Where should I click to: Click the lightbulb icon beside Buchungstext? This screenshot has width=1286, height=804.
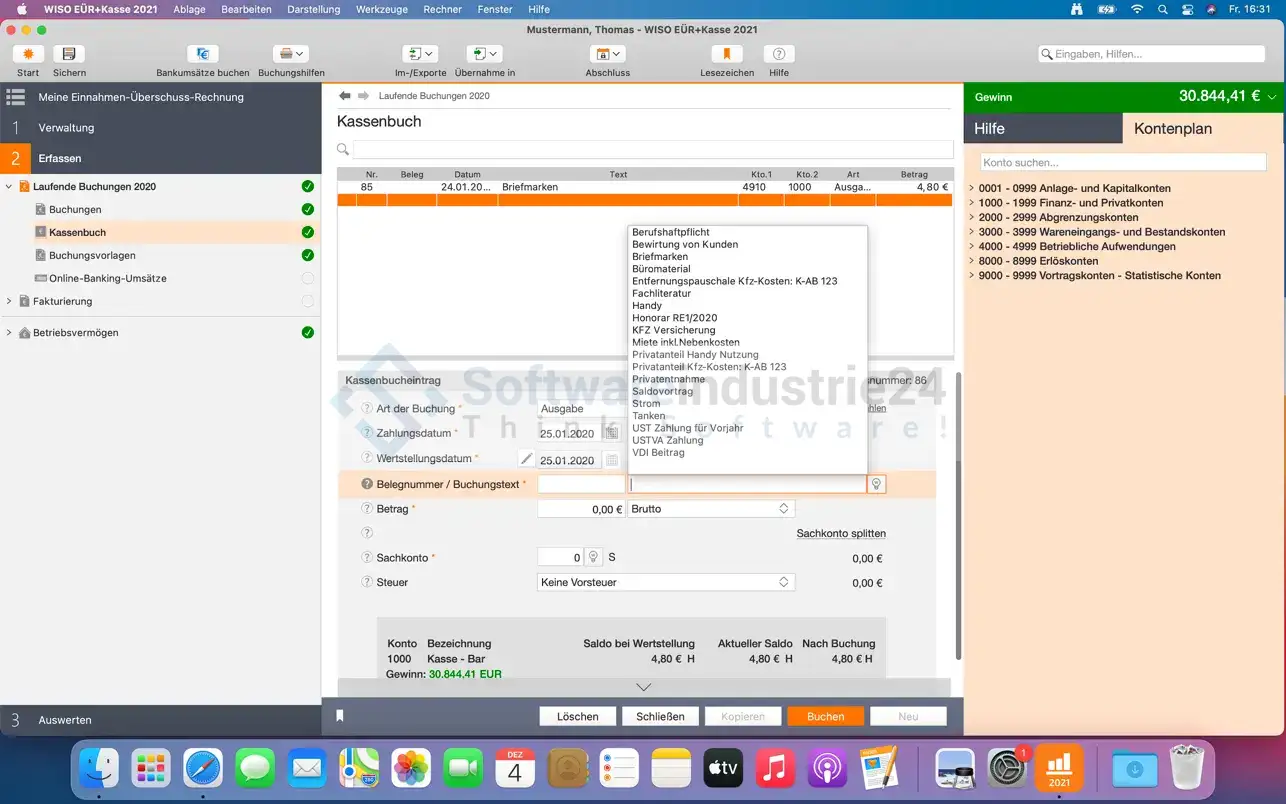[876, 484]
